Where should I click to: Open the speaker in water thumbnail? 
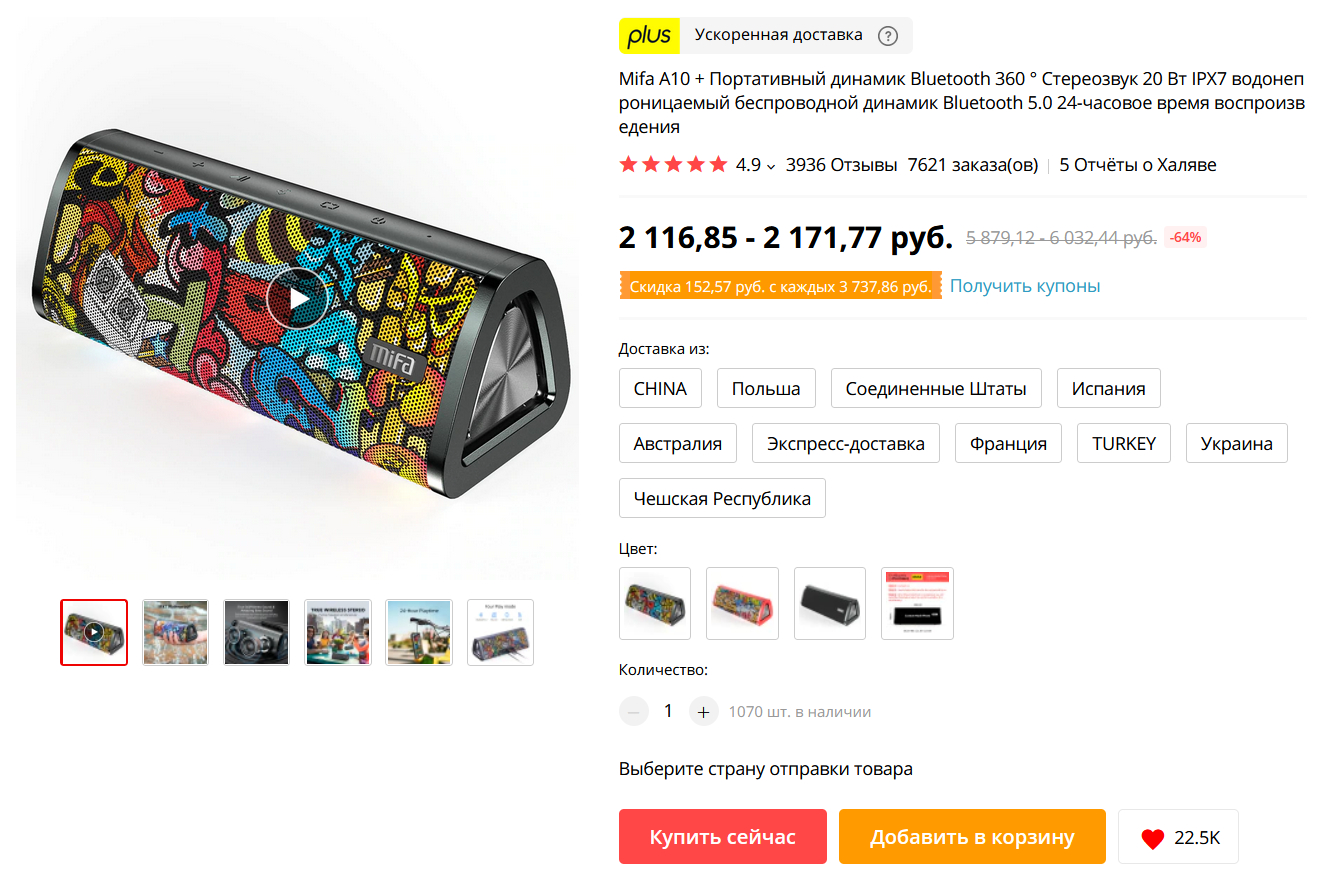(175, 632)
